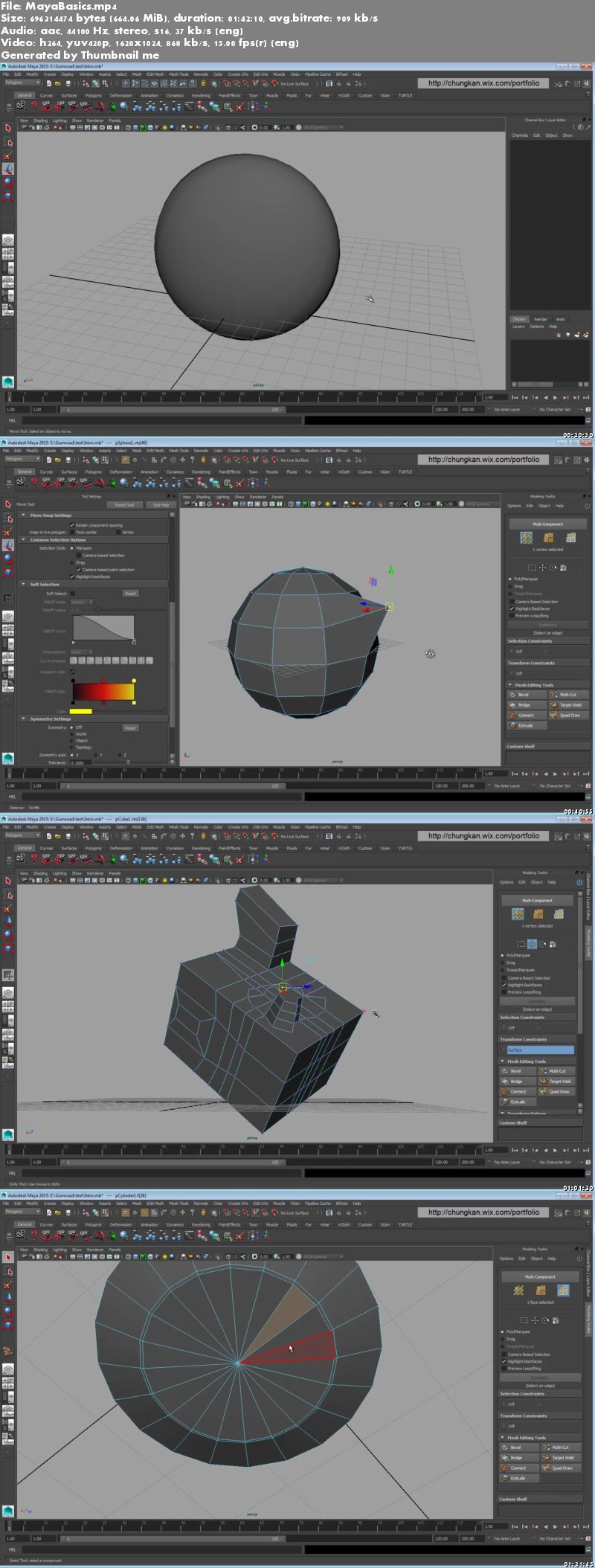Viewport: 595px width, 1568px height.
Task: Click New Scene icon in pCube1 frame status line
Action: 48,836
